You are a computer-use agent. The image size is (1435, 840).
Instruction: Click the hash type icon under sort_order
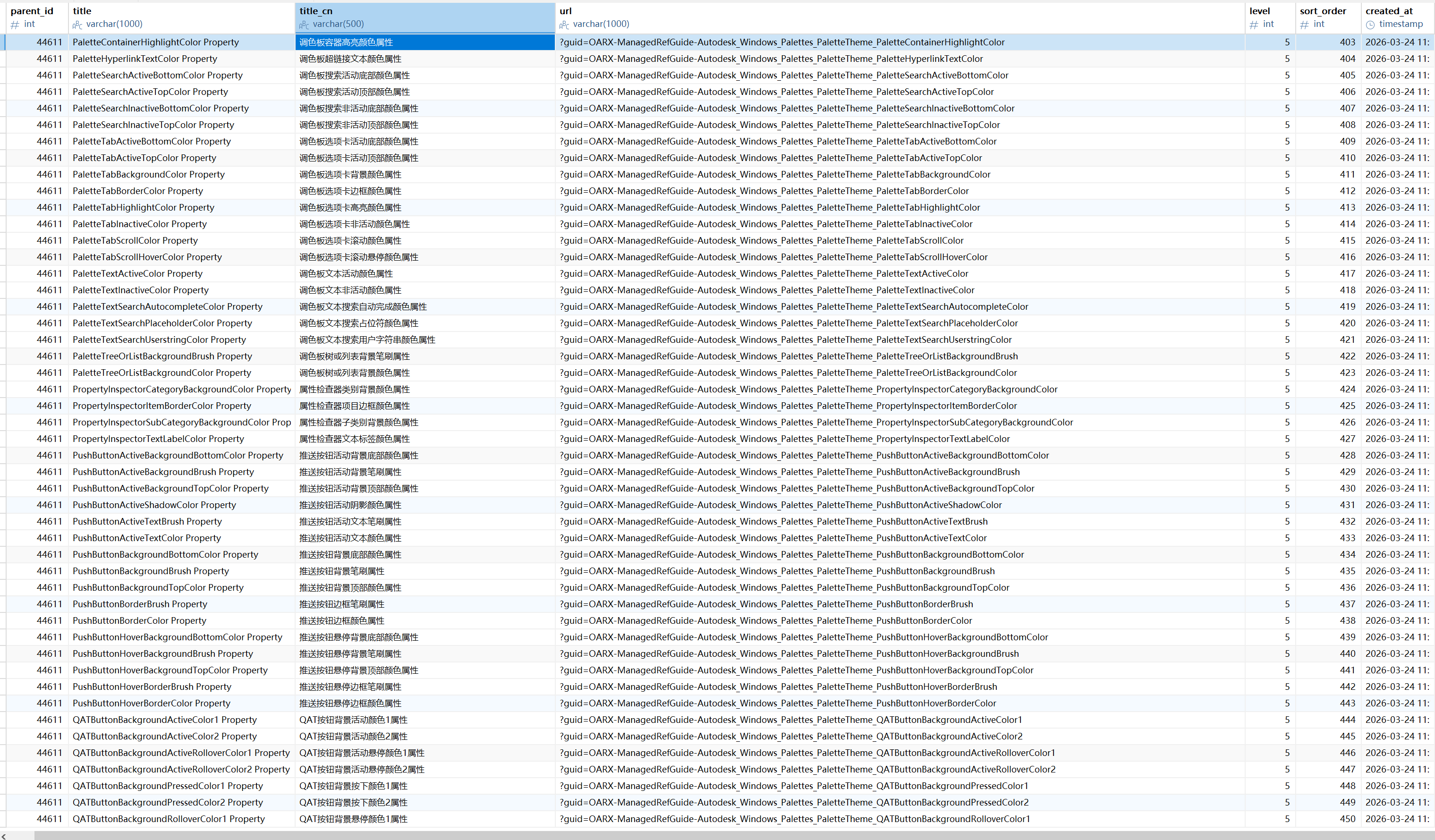[1305, 25]
